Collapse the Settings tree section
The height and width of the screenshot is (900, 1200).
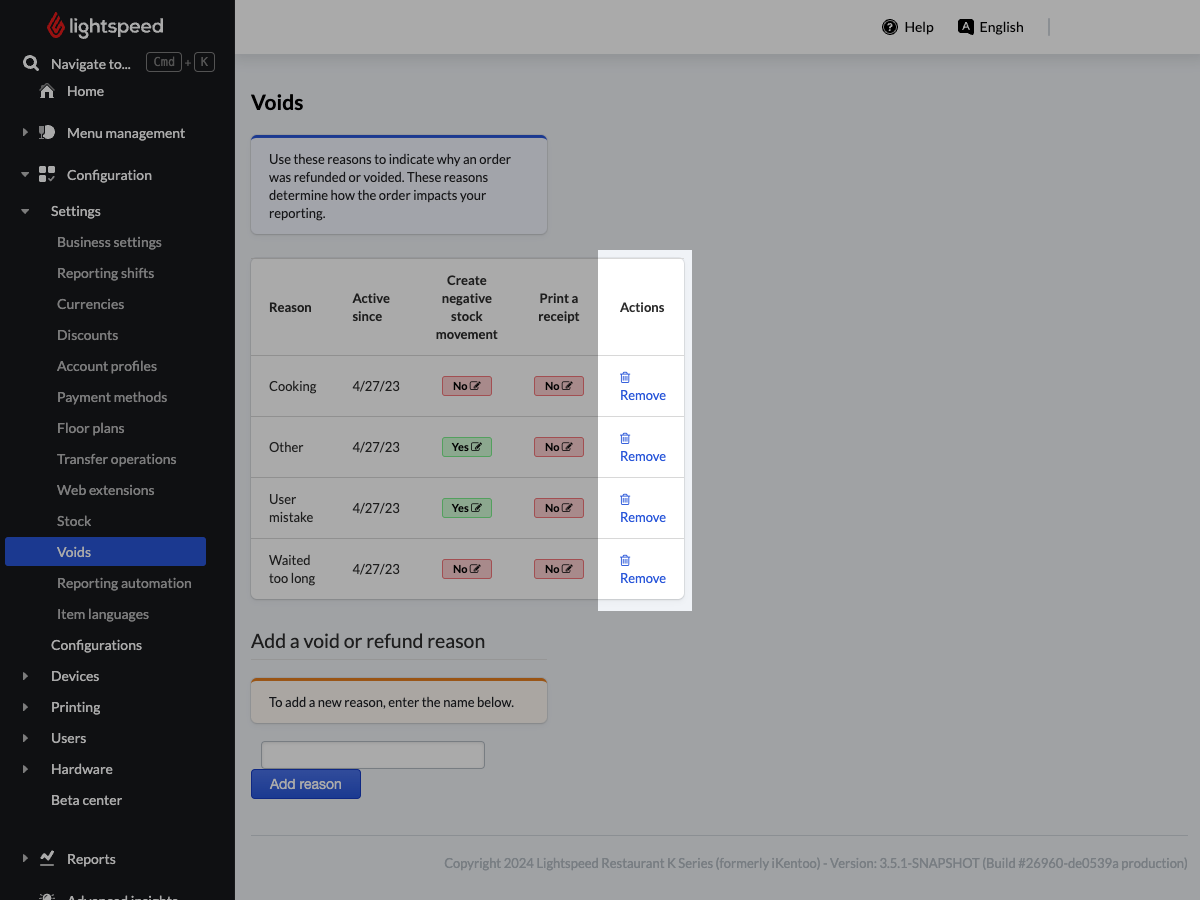25,211
